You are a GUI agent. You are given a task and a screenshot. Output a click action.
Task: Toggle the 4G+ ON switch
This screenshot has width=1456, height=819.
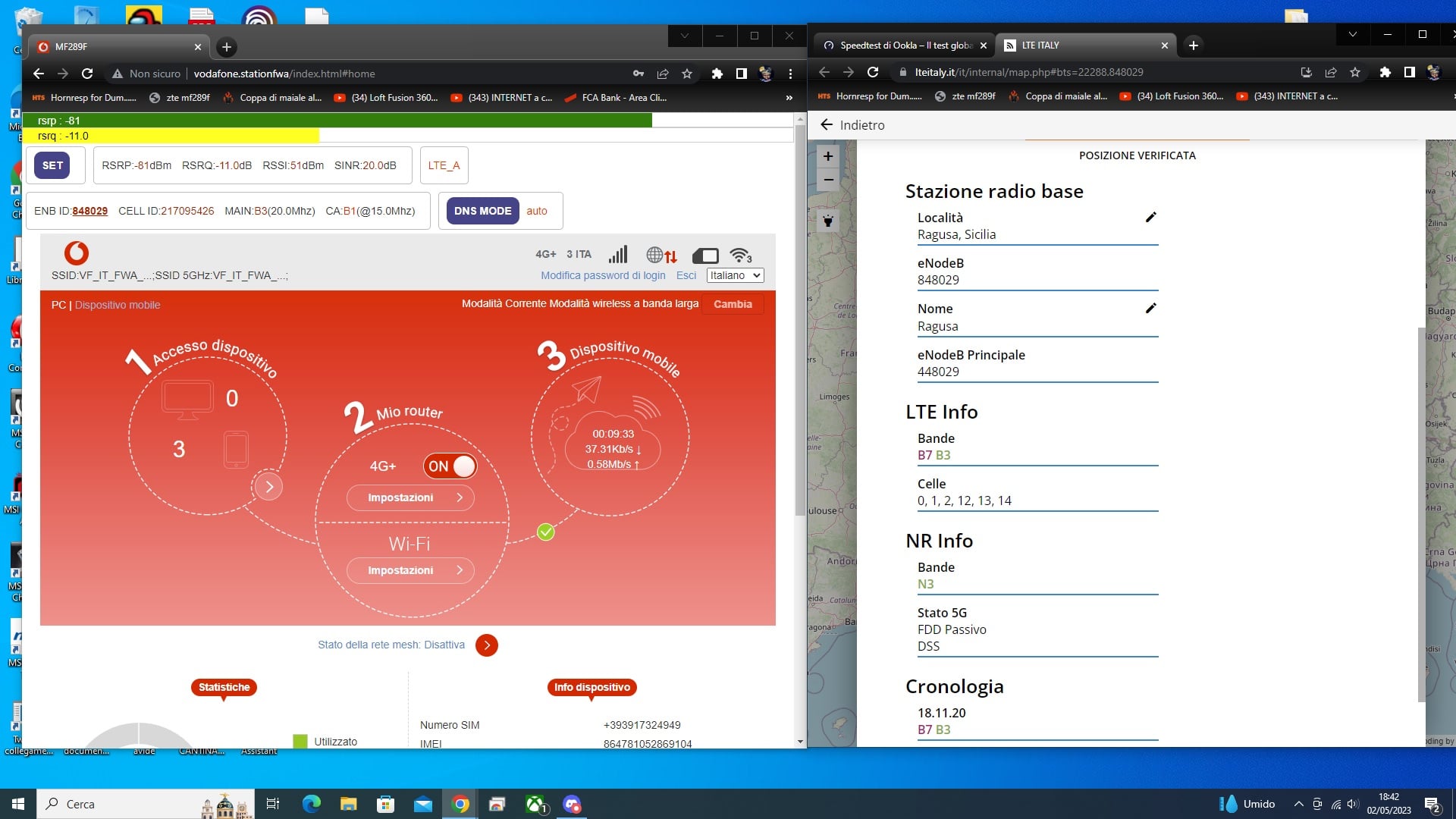[450, 466]
